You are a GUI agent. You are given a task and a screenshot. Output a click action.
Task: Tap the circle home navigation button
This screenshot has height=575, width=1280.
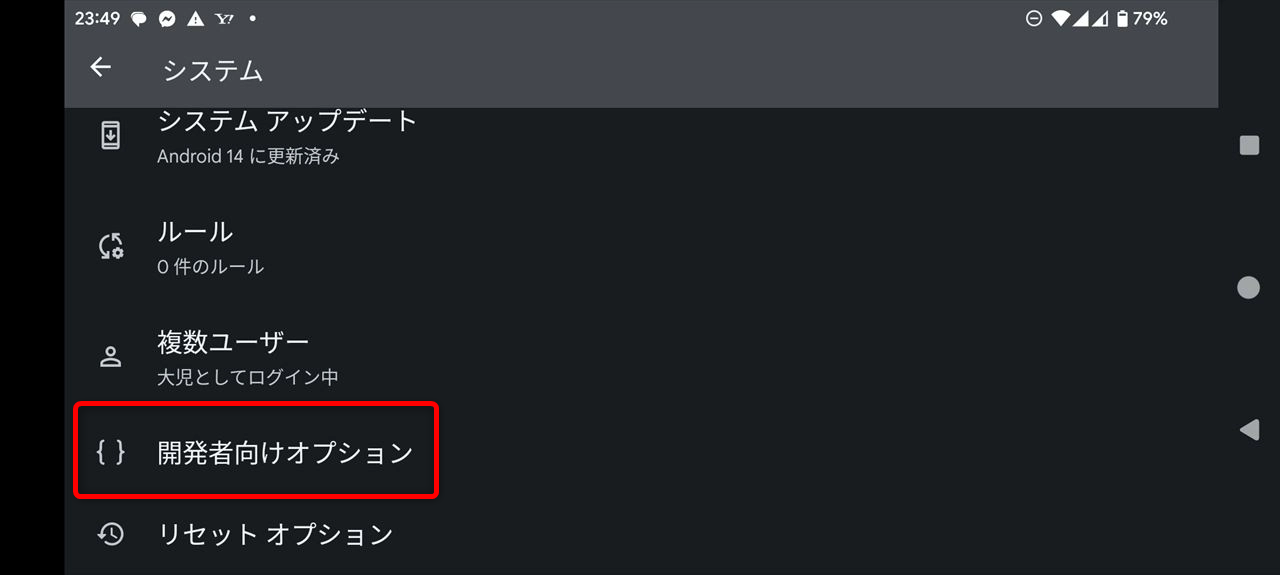click(x=1249, y=288)
